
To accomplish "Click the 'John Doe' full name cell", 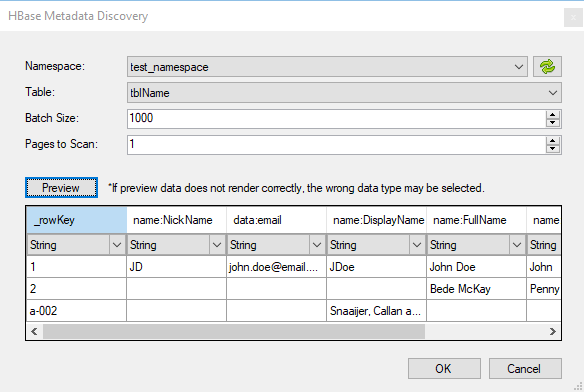I will tap(476, 267).
